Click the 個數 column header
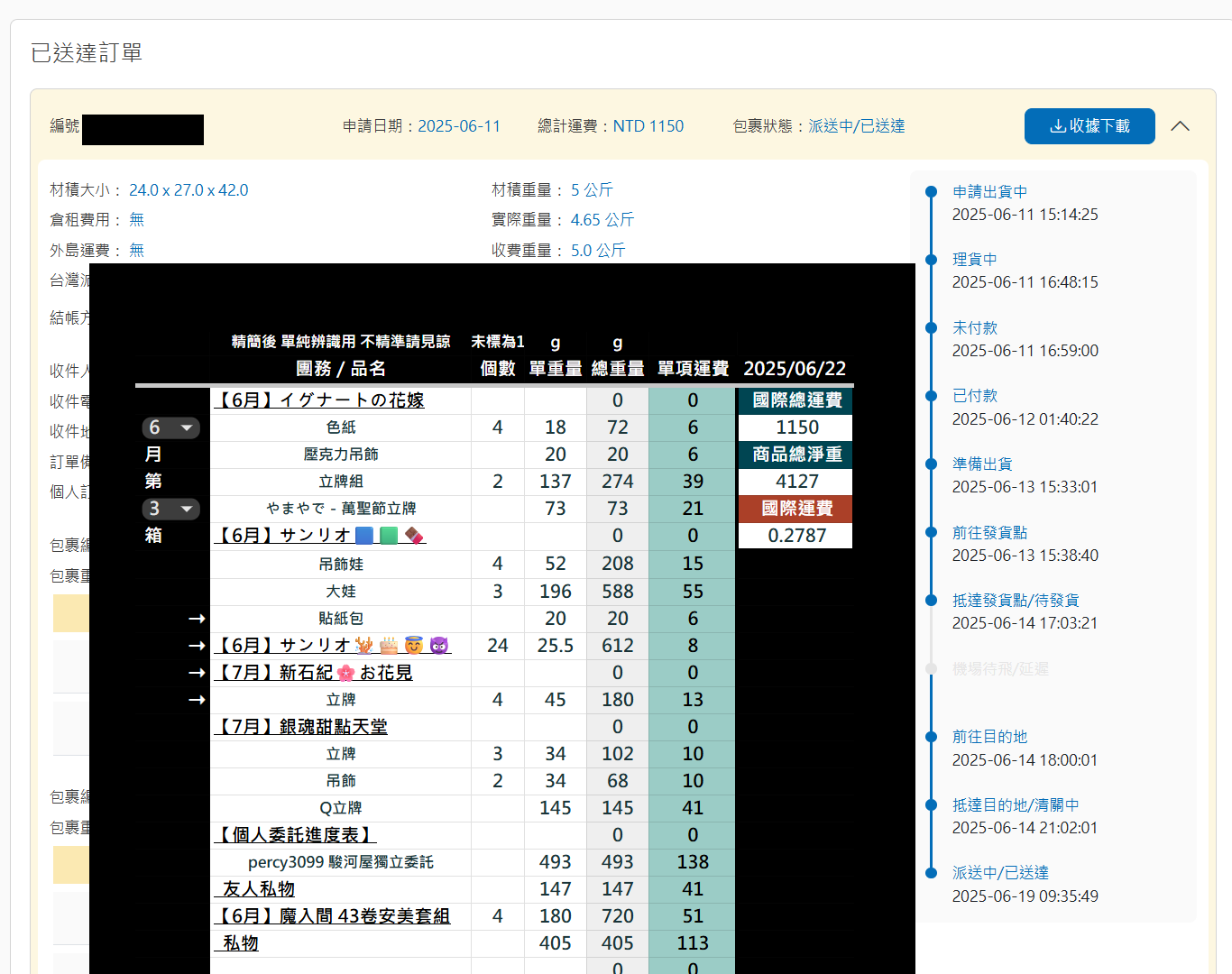The image size is (1232, 974). point(498,369)
